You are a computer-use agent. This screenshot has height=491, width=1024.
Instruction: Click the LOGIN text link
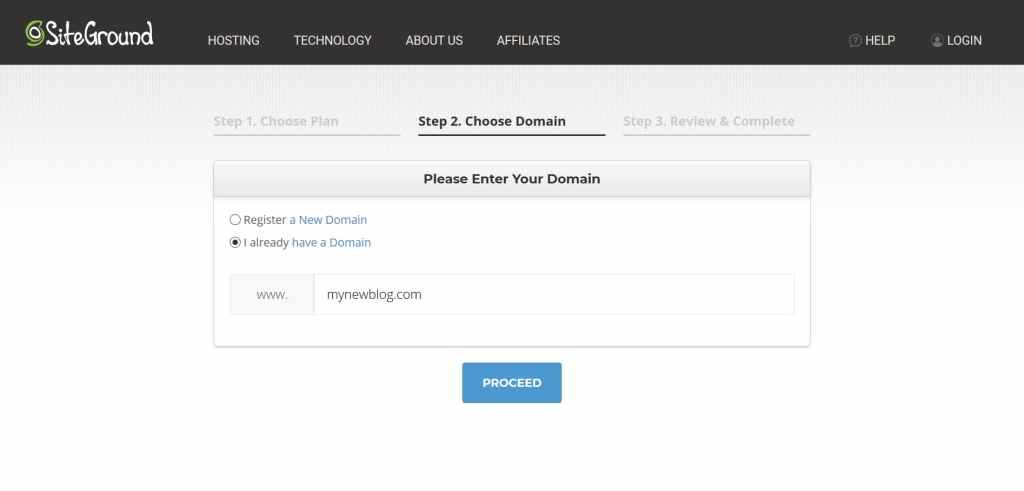pos(964,40)
